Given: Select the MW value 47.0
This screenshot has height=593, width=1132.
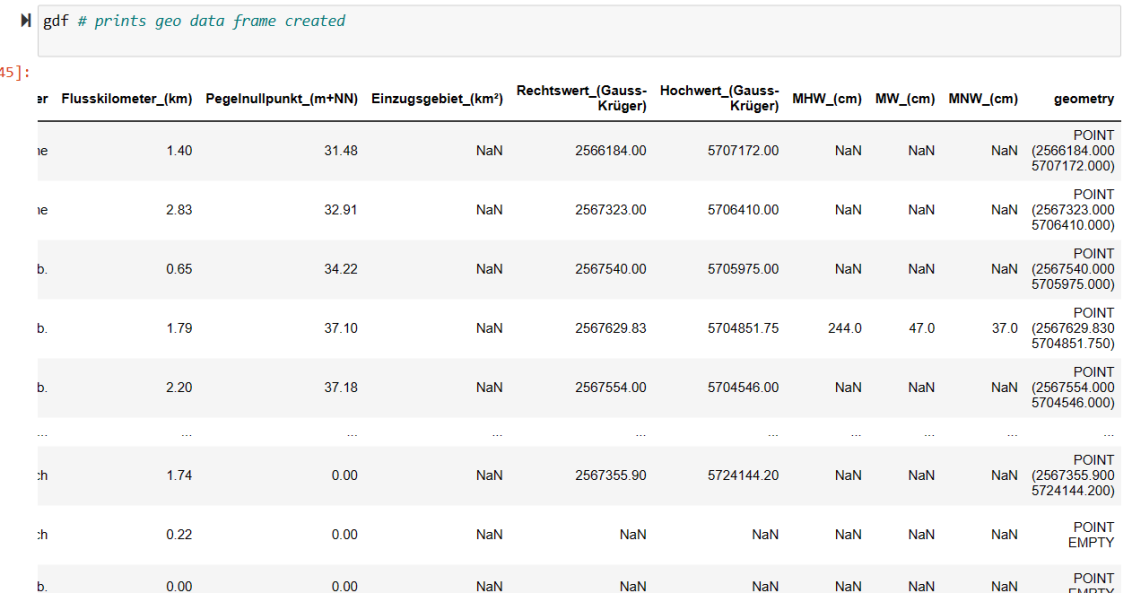Looking at the screenshot, I should click(921, 328).
